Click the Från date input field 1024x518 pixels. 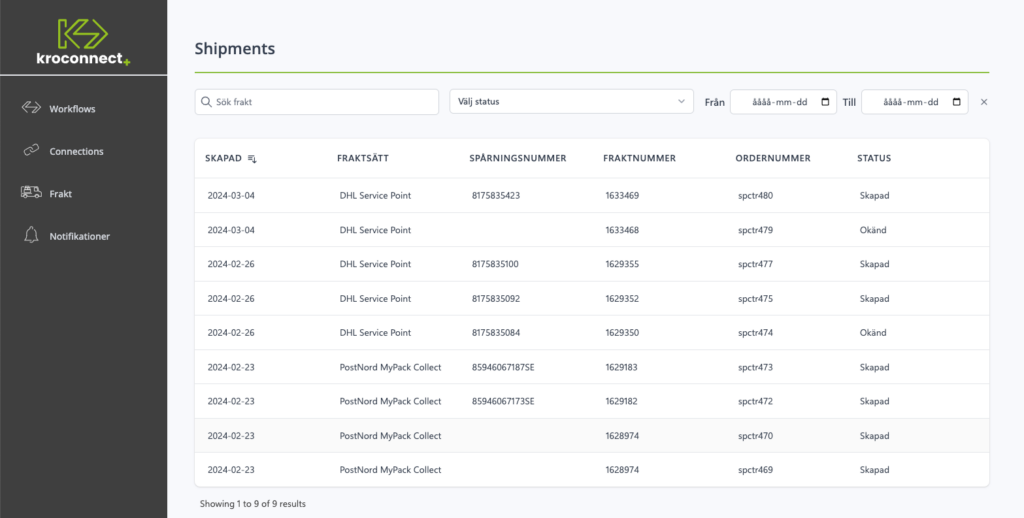[775, 102]
